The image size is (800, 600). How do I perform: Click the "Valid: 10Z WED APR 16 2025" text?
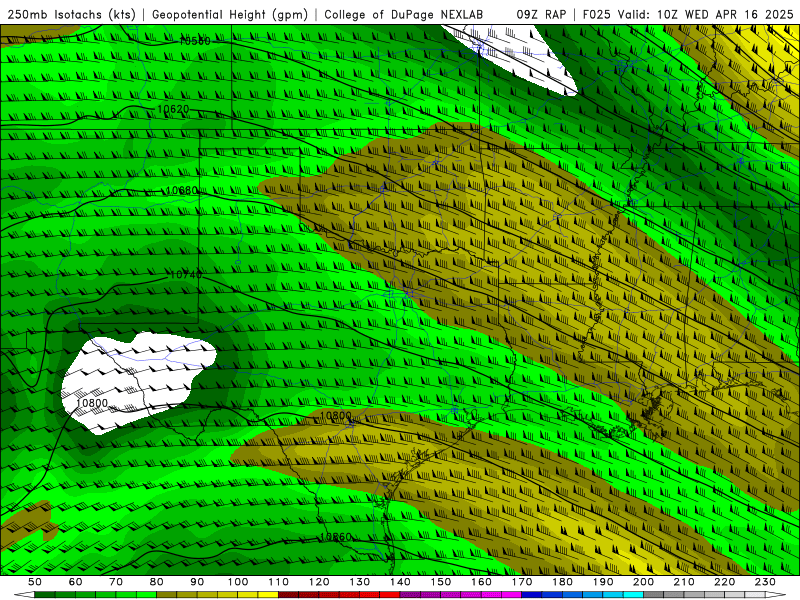tap(706, 14)
